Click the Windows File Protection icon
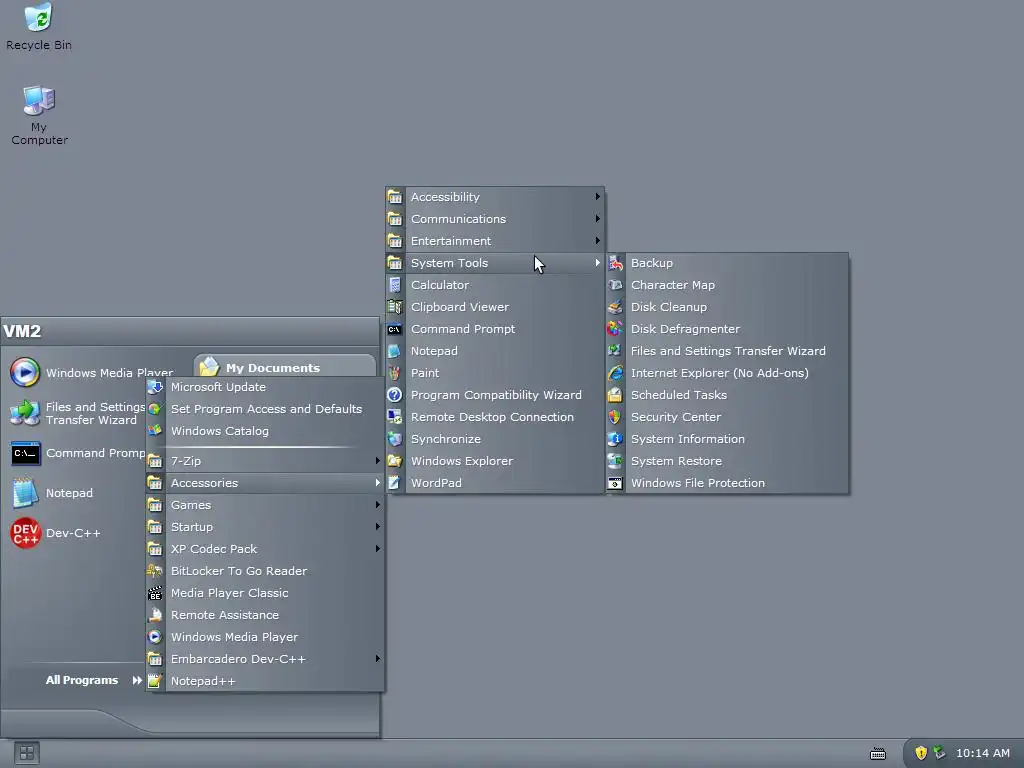Viewport: 1024px width, 768px height. click(615, 483)
